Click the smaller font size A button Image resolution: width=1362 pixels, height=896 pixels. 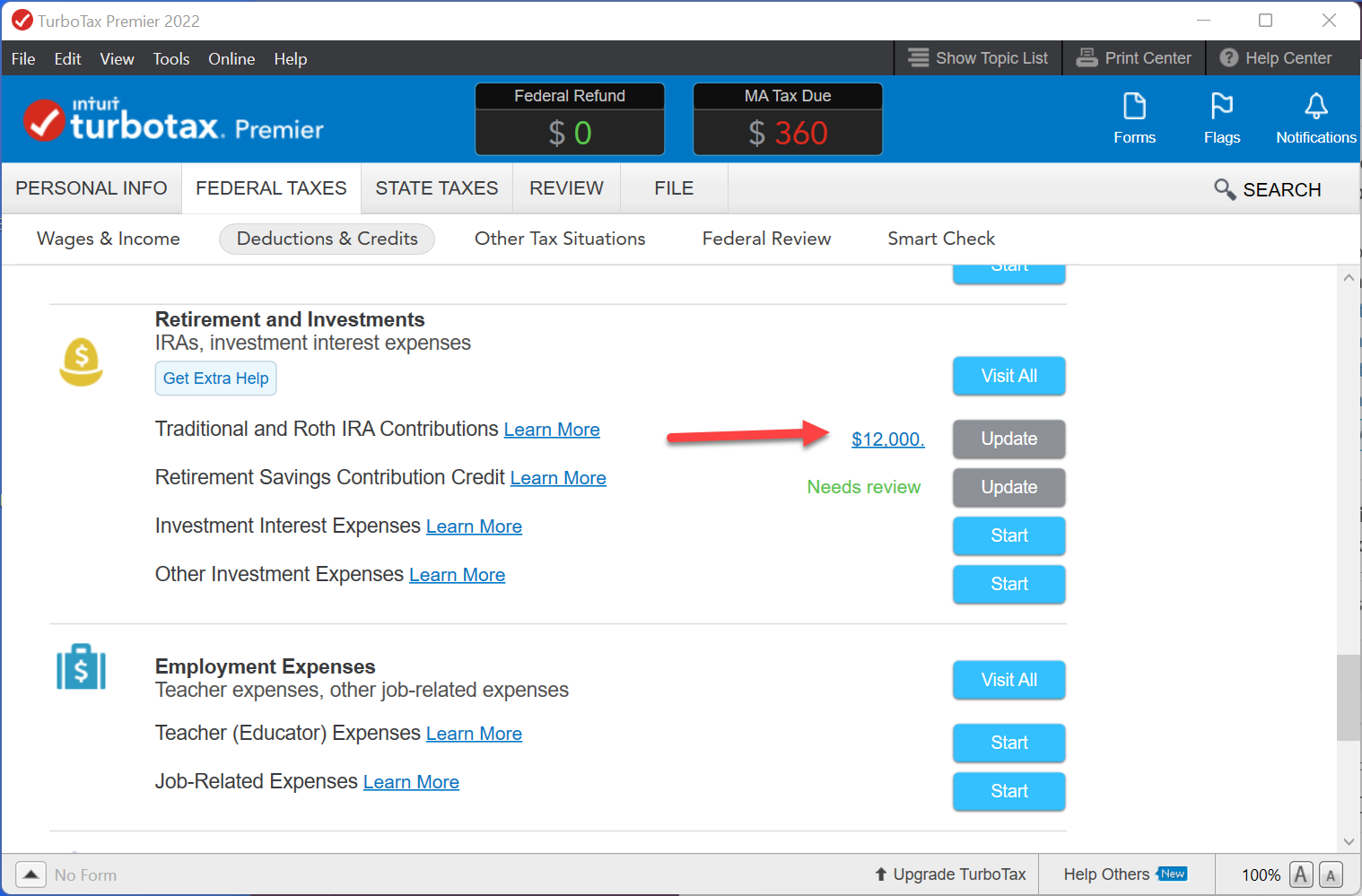pyautogui.click(x=1331, y=875)
